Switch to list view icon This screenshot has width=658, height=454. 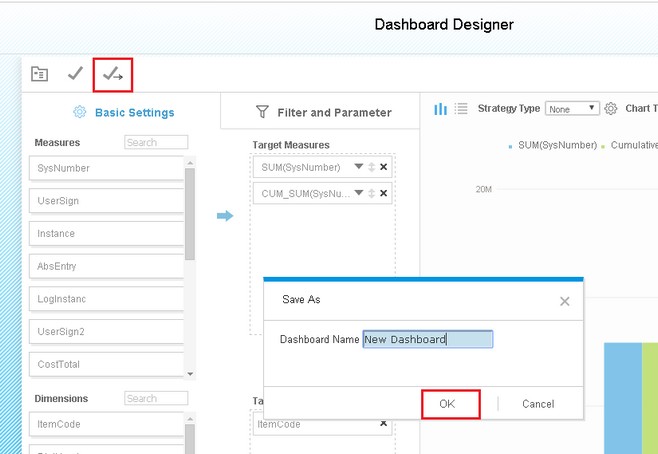pos(461,109)
